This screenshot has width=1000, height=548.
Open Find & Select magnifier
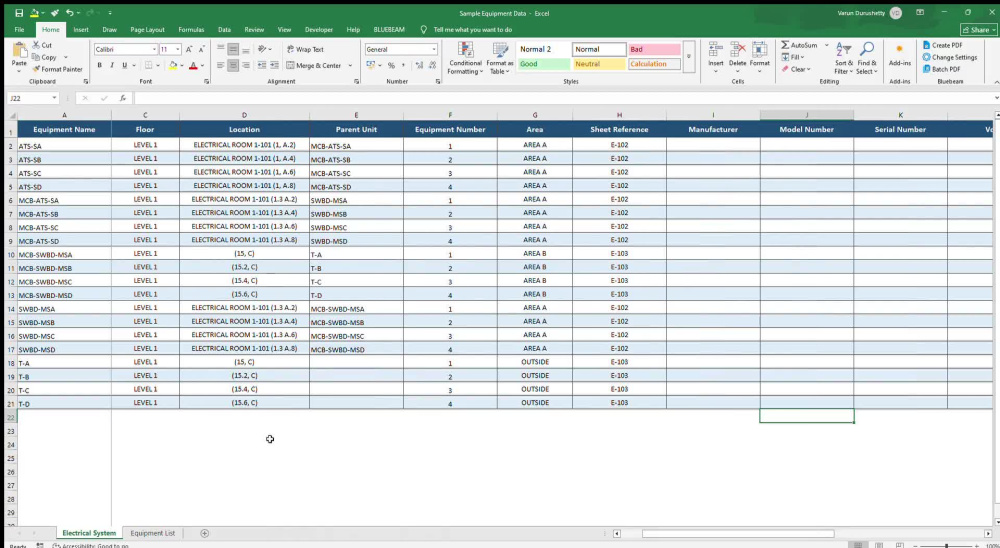tap(867, 59)
